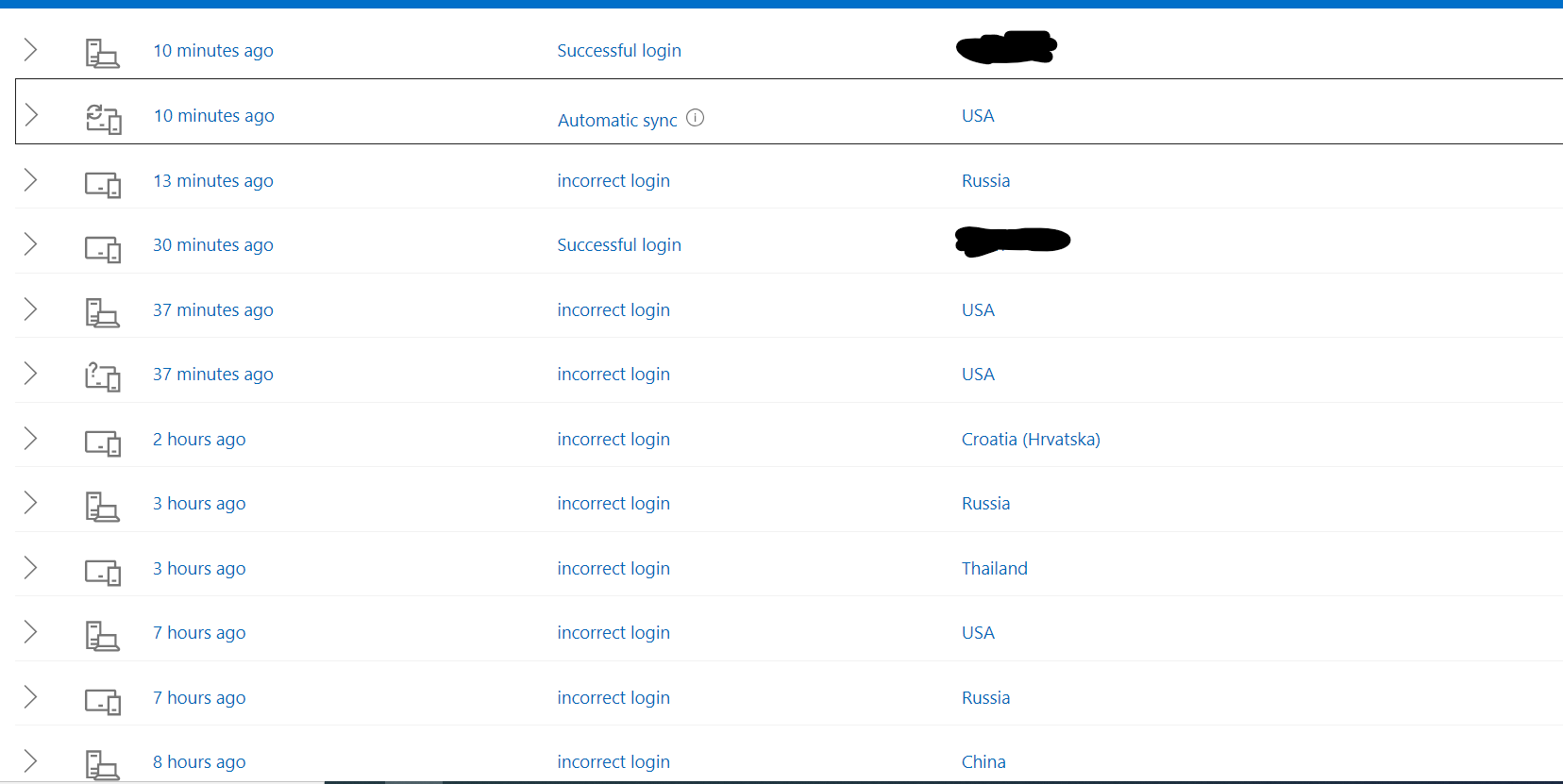Select the device icon on the China login row

point(103,764)
